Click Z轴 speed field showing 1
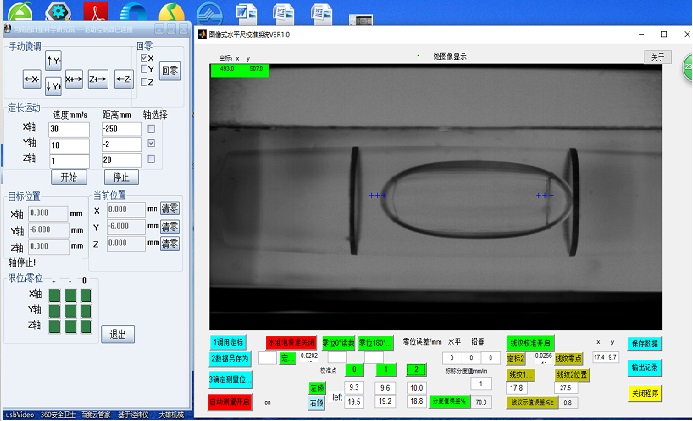 tap(69, 161)
